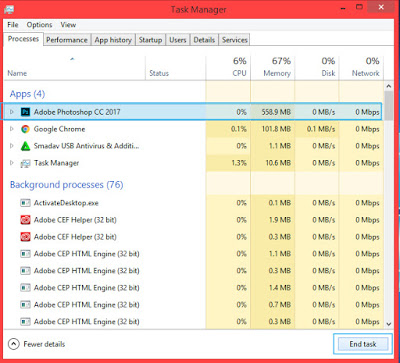400x363 pixels.
Task: Click the vertical scrollbar thumb
Action: pyautogui.click(x=388, y=105)
